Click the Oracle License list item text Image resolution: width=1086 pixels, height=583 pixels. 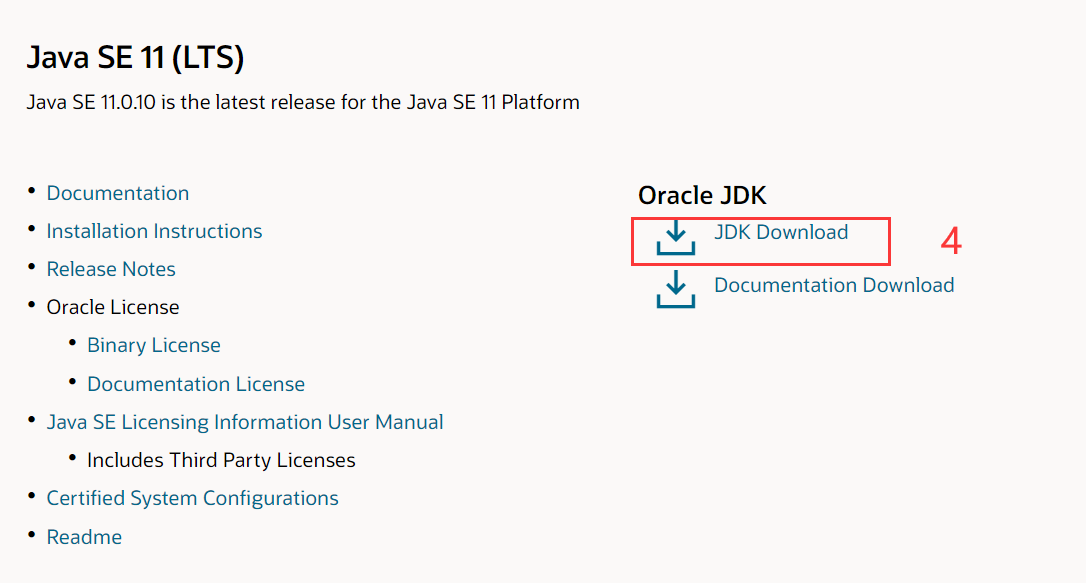[x=113, y=307]
